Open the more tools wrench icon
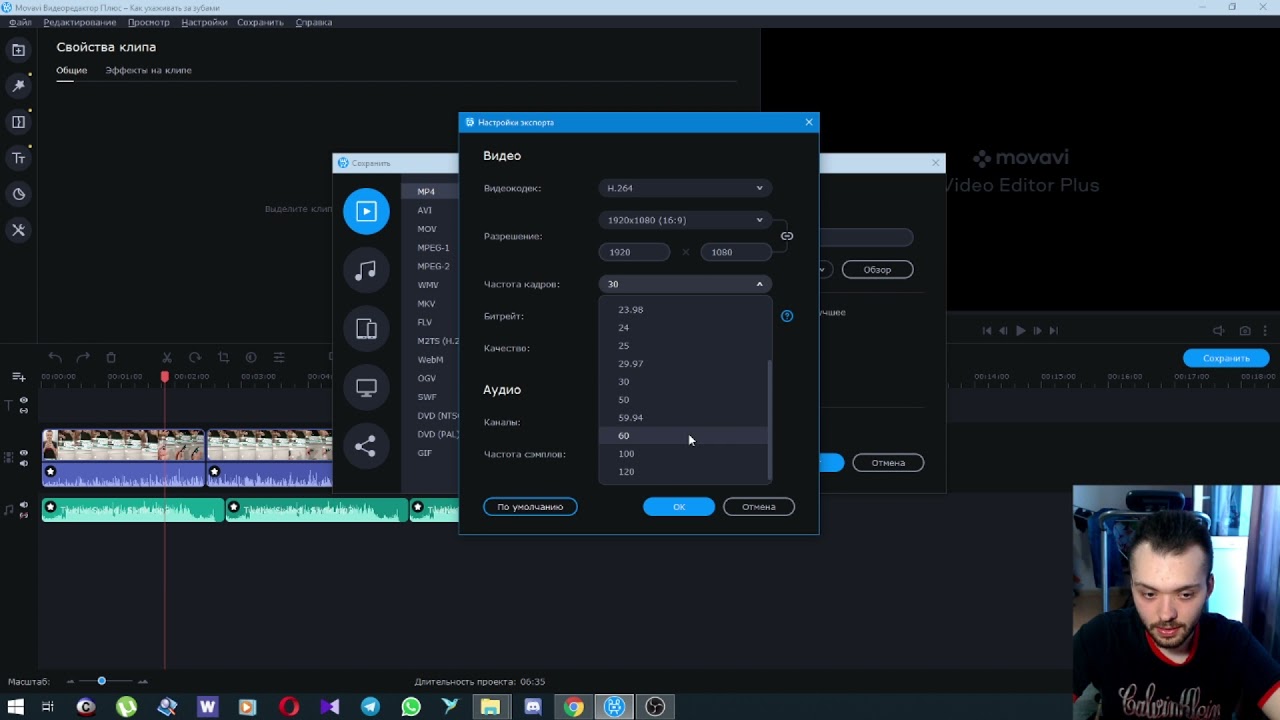 [18, 230]
